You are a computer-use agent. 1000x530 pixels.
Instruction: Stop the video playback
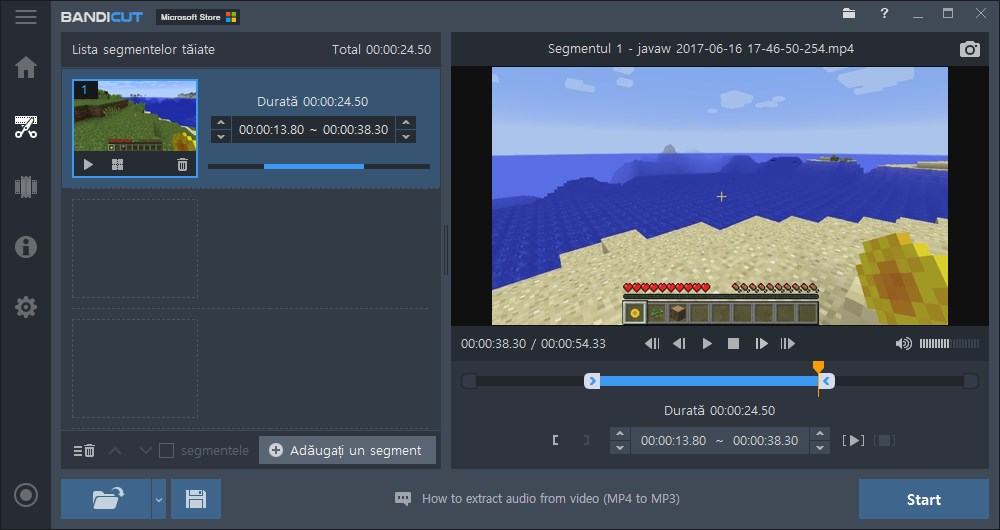(x=733, y=344)
